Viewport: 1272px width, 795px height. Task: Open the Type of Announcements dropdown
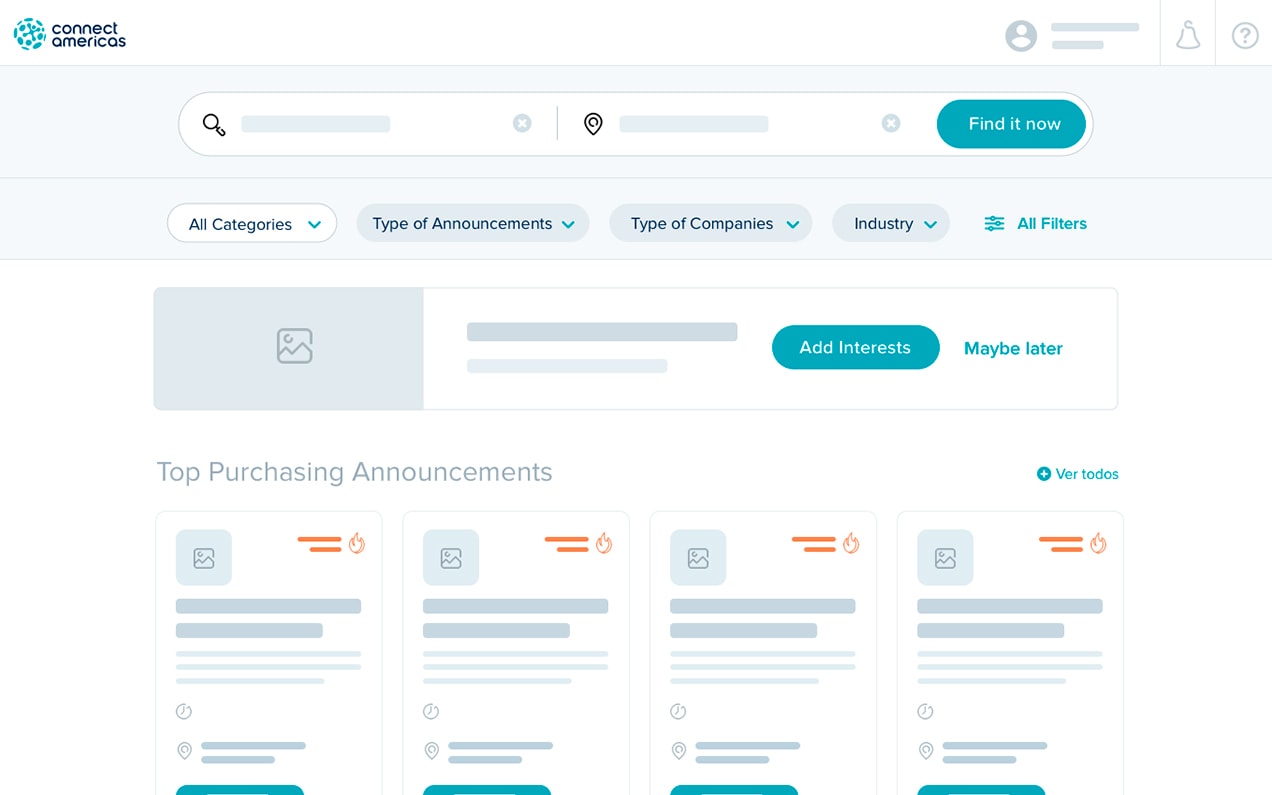click(472, 224)
